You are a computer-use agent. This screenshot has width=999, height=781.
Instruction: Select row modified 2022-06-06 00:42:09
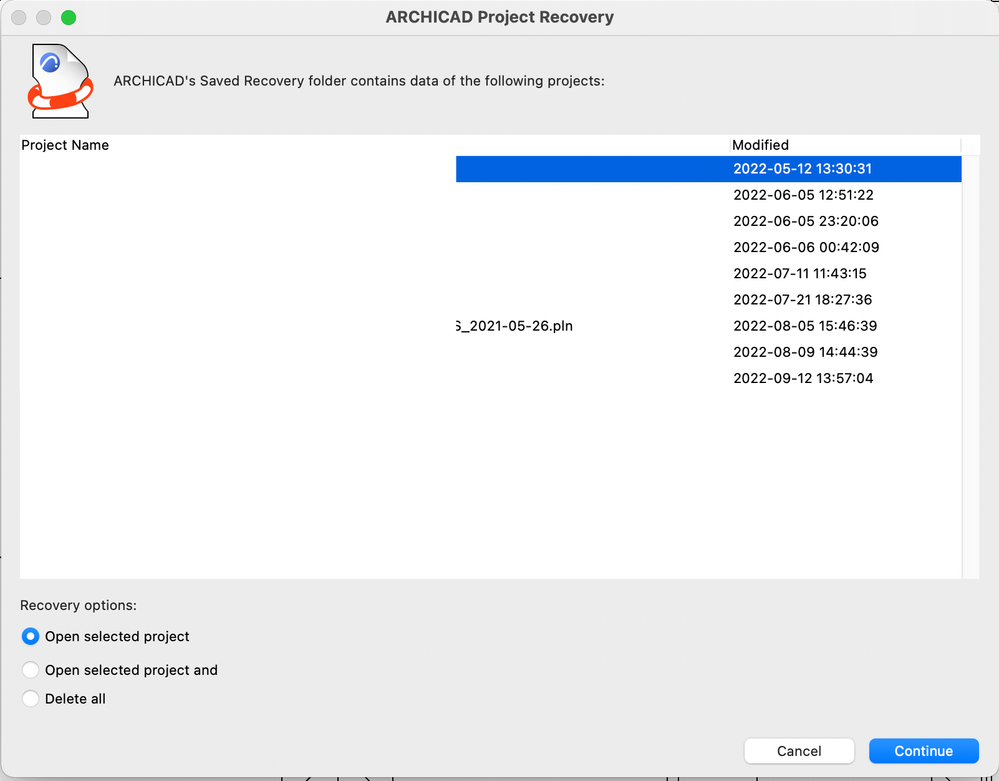pos(491,247)
